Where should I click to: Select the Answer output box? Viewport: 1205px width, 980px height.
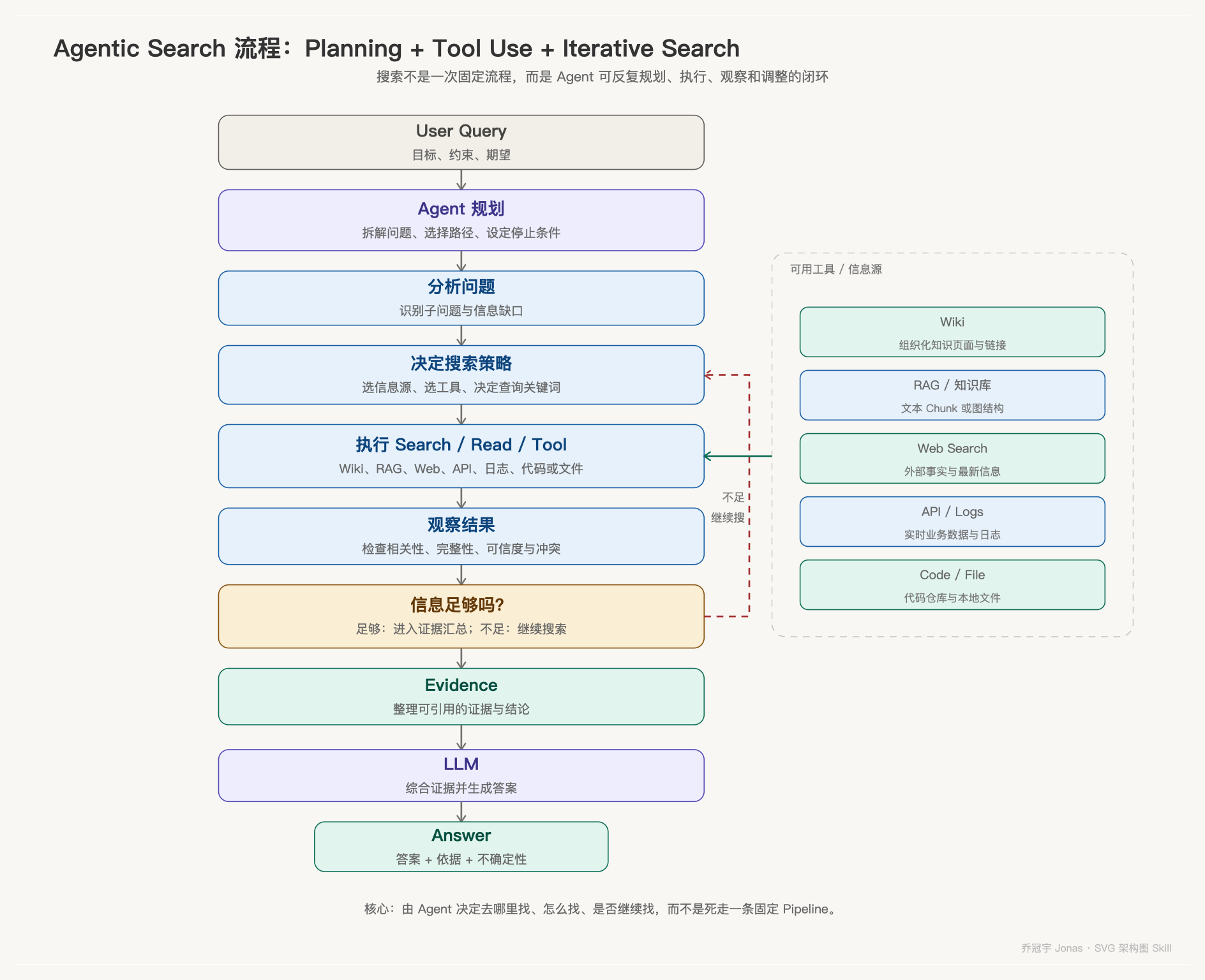[x=461, y=847]
